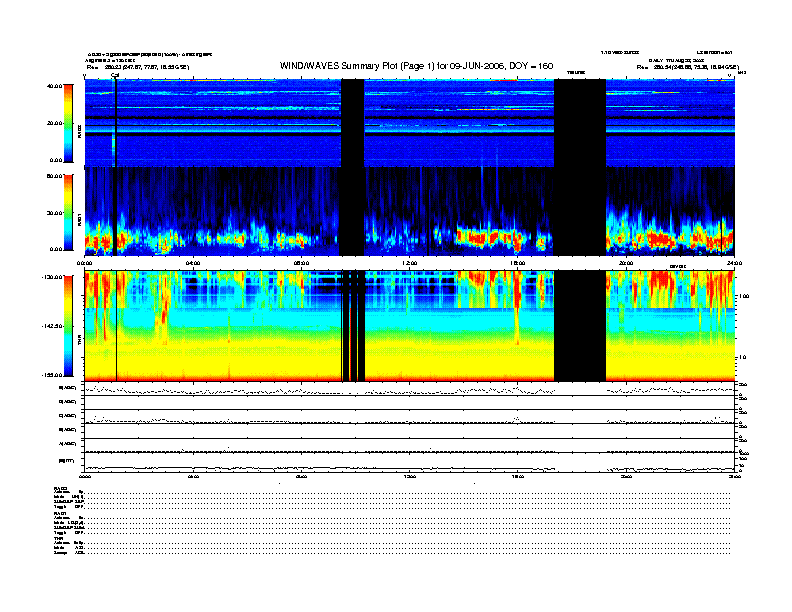Click the TNR heading in bottom status list

(x=58, y=539)
